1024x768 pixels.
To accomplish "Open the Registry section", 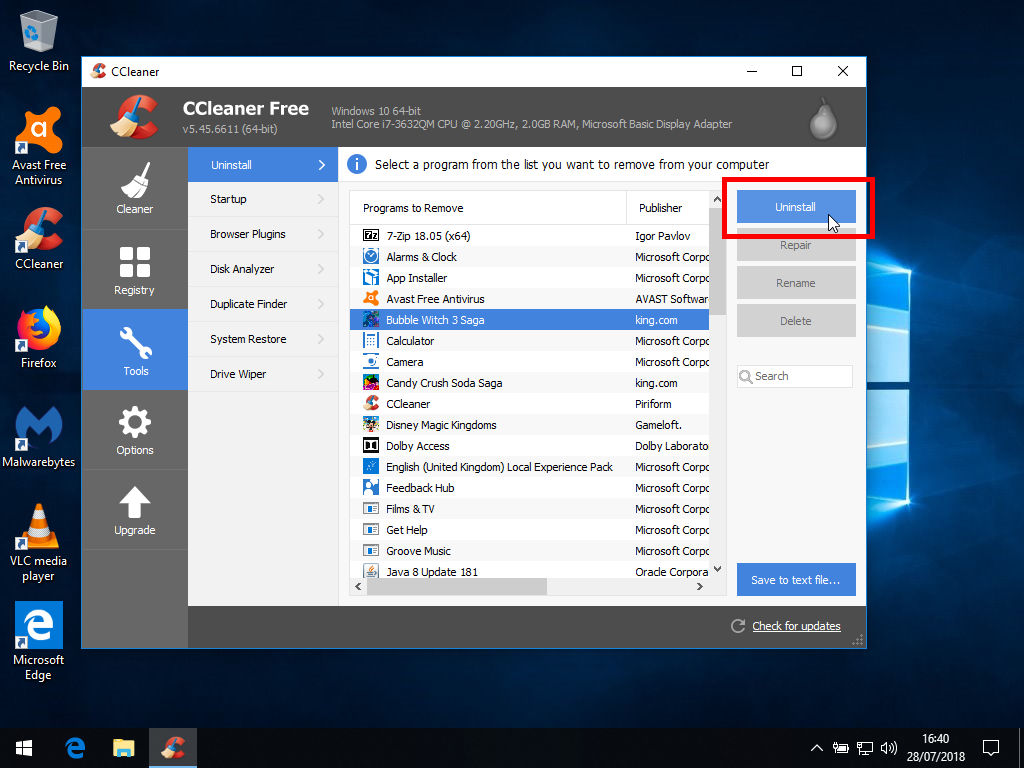I will click(135, 270).
